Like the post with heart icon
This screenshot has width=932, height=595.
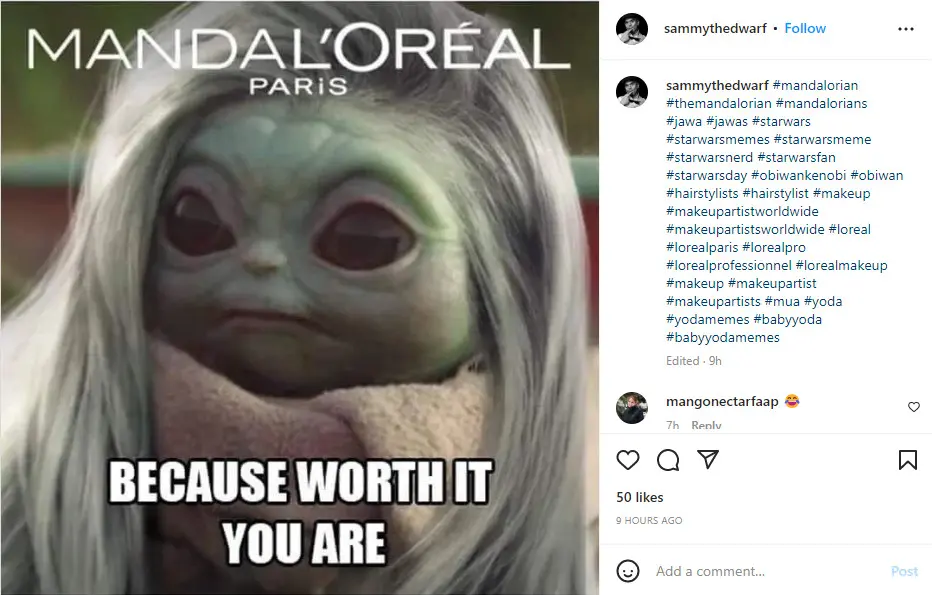click(628, 460)
